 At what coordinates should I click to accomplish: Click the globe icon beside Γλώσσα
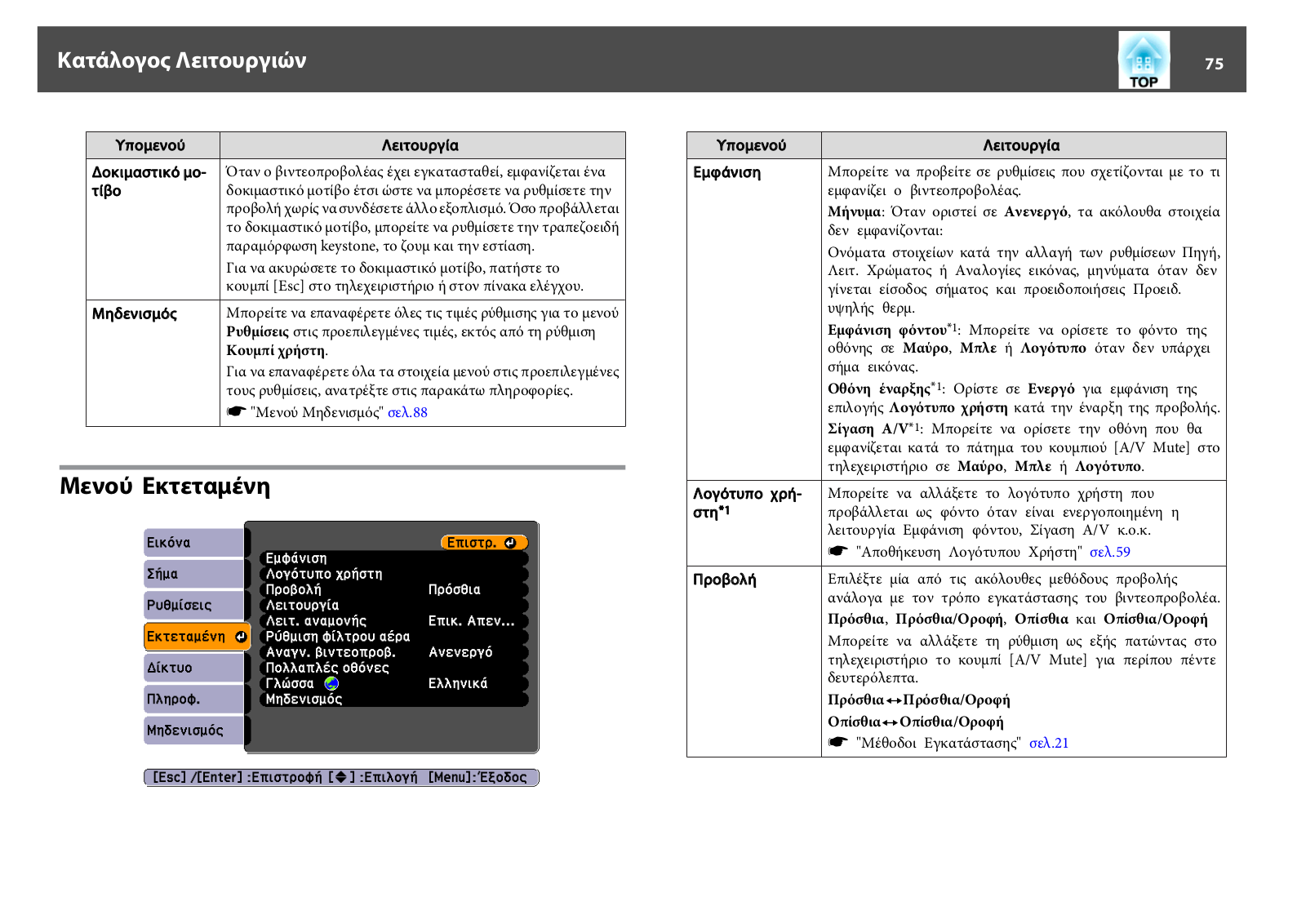coord(331,683)
